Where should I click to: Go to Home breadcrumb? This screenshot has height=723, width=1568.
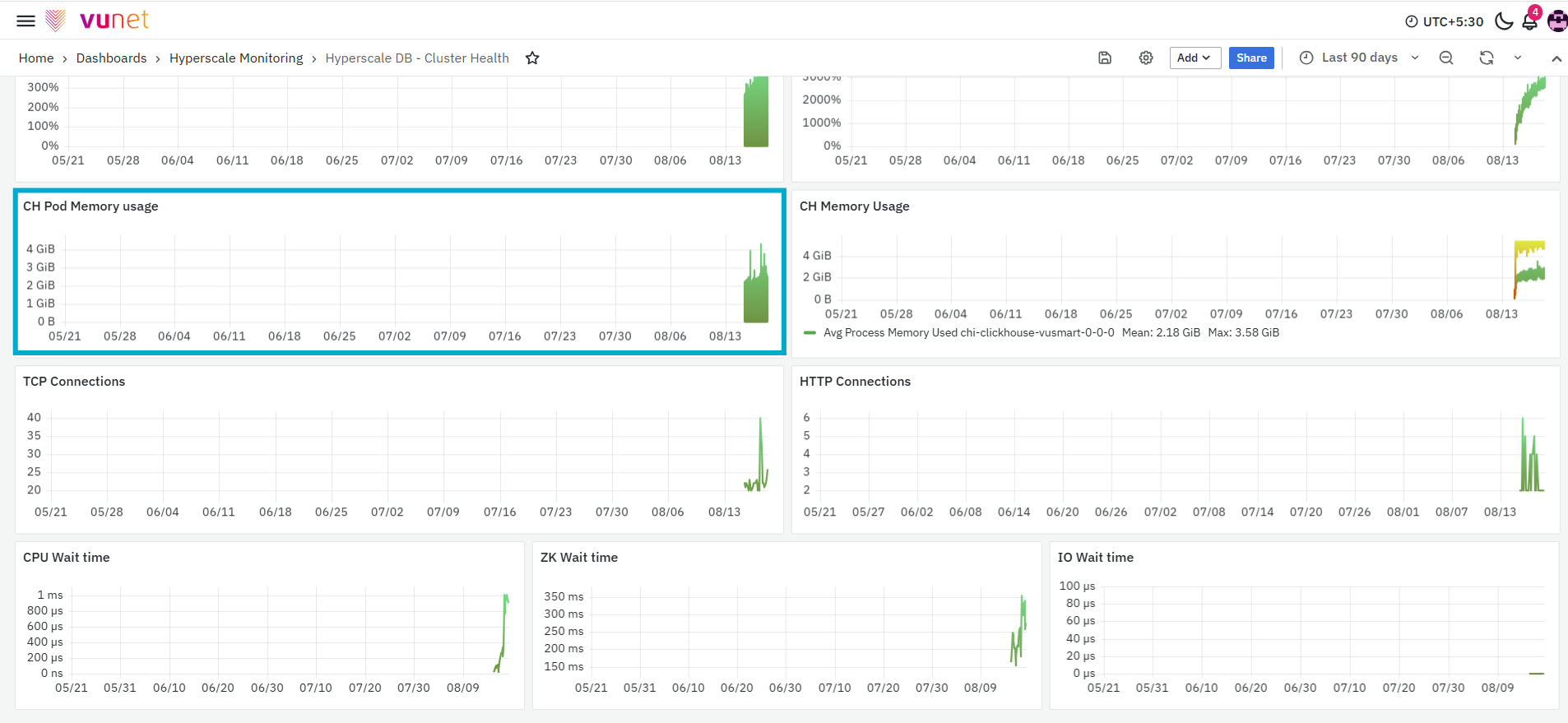pos(36,58)
